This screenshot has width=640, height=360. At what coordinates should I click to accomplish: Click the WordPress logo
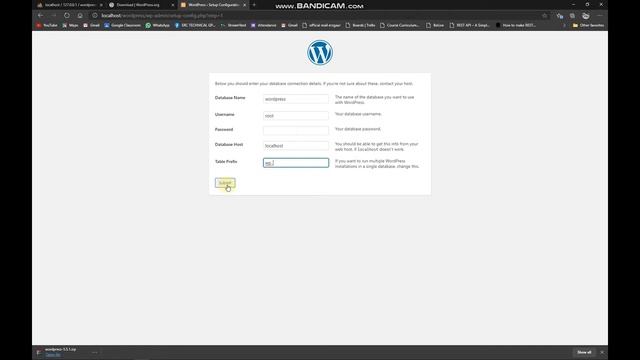(320, 53)
